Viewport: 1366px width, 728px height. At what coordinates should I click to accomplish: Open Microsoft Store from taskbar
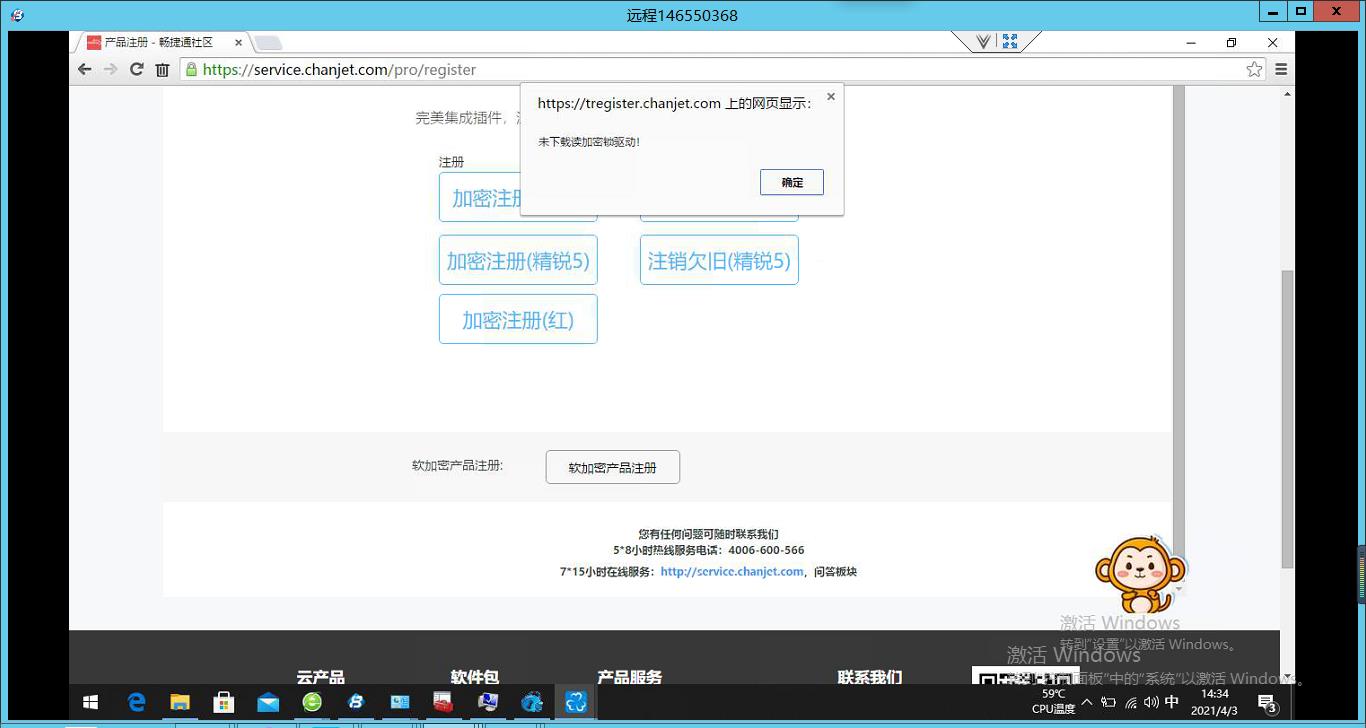(224, 703)
